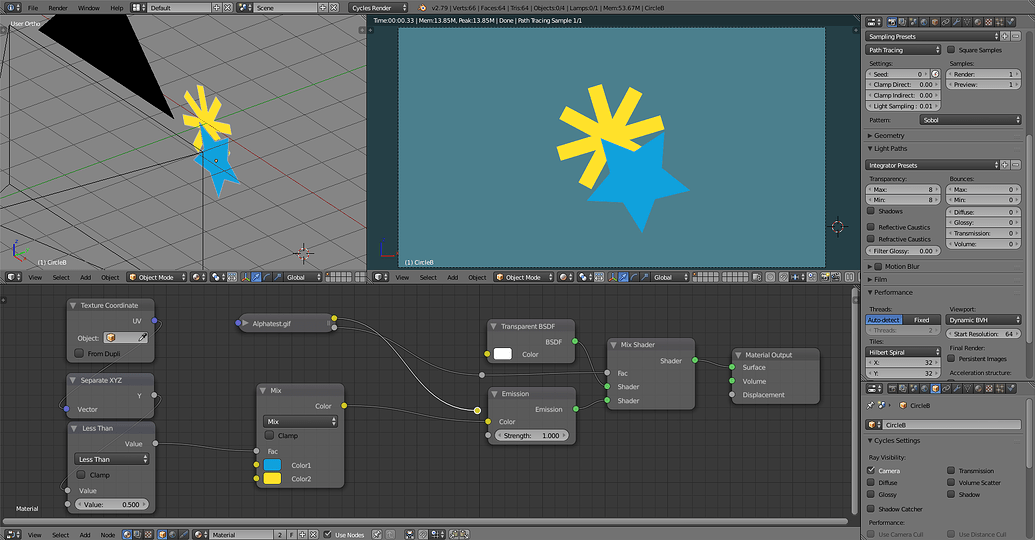Open Add menu in node editor header
The height and width of the screenshot is (540, 1035).
[x=85, y=535]
